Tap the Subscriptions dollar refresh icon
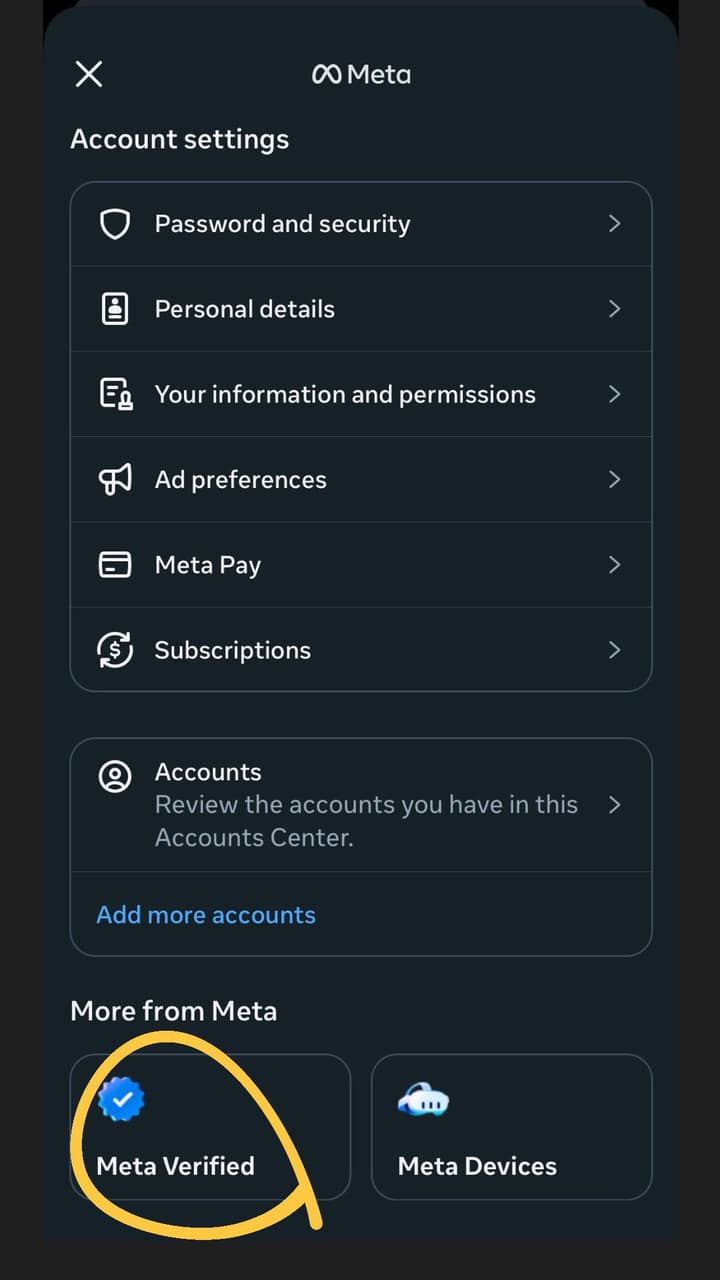Image resolution: width=720 pixels, height=1280 pixels. (x=115, y=650)
